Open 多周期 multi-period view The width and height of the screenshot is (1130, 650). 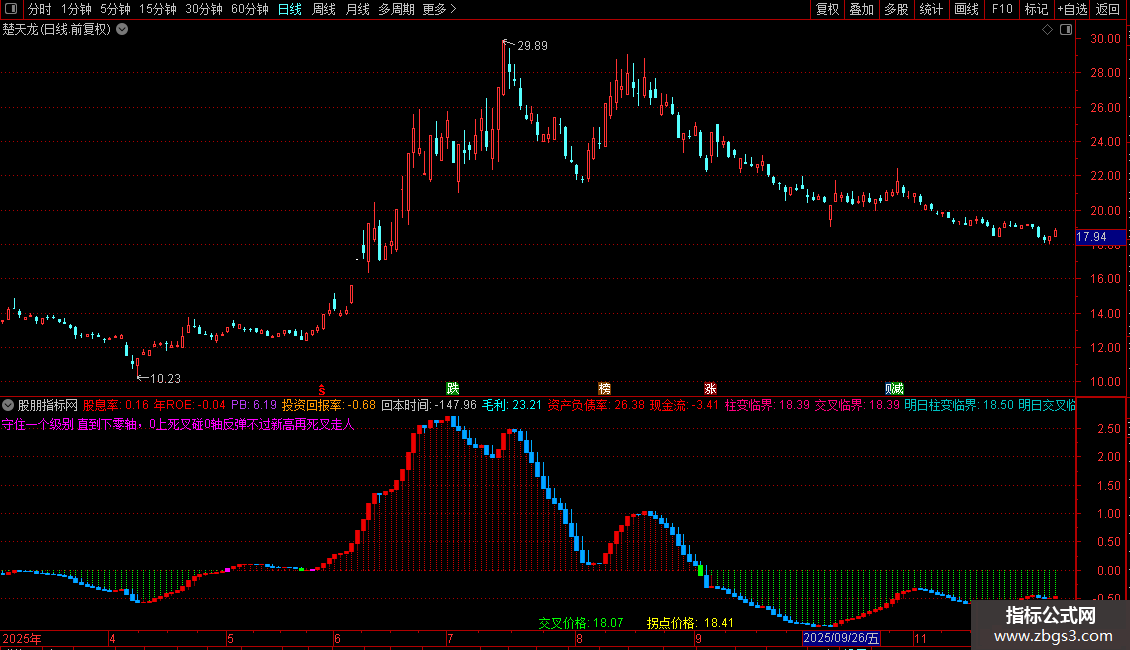point(396,9)
